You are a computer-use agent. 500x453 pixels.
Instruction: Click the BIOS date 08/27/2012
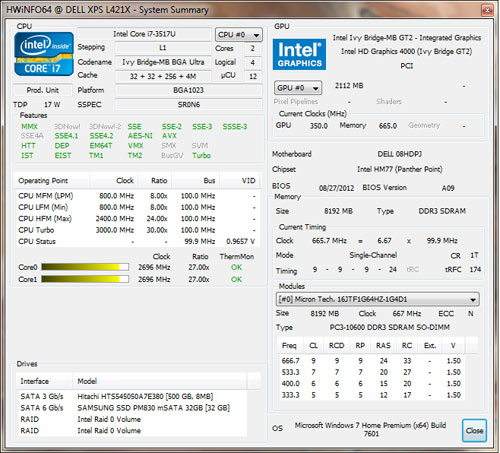click(336, 188)
